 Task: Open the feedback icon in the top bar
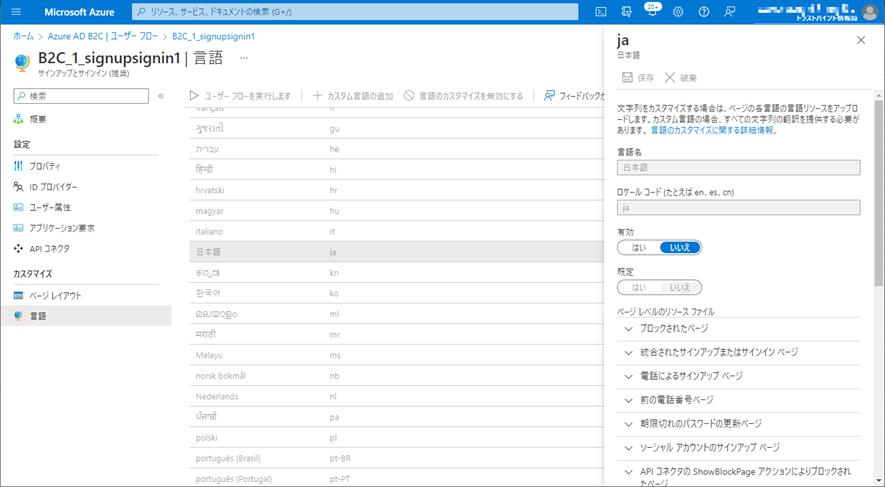click(729, 11)
